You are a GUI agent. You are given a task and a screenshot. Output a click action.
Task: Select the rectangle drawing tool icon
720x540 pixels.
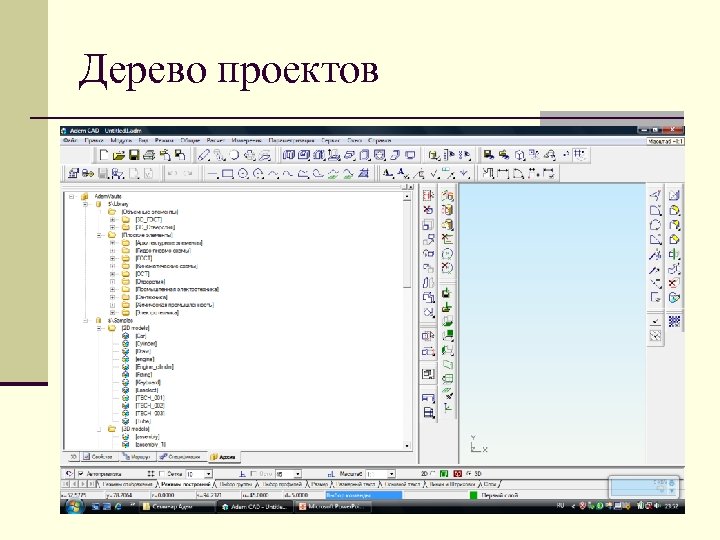[227, 174]
